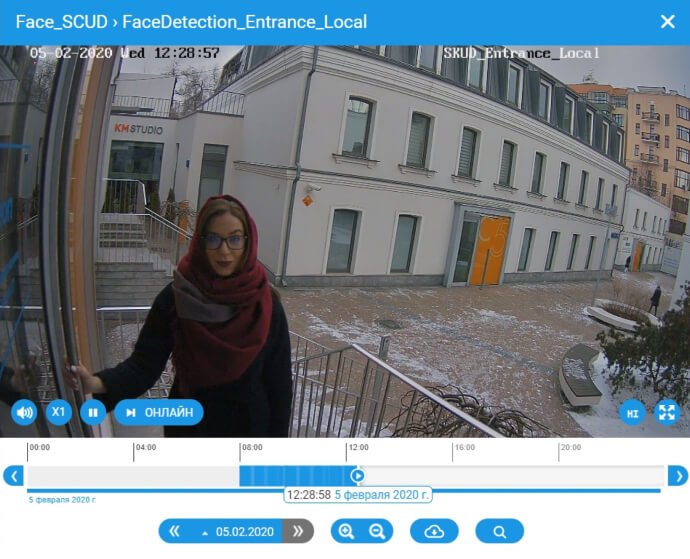The image size is (690, 559).
Task: Mute the camera audio with speaker icon
Action: pyautogui.click(x=24, y=412)
